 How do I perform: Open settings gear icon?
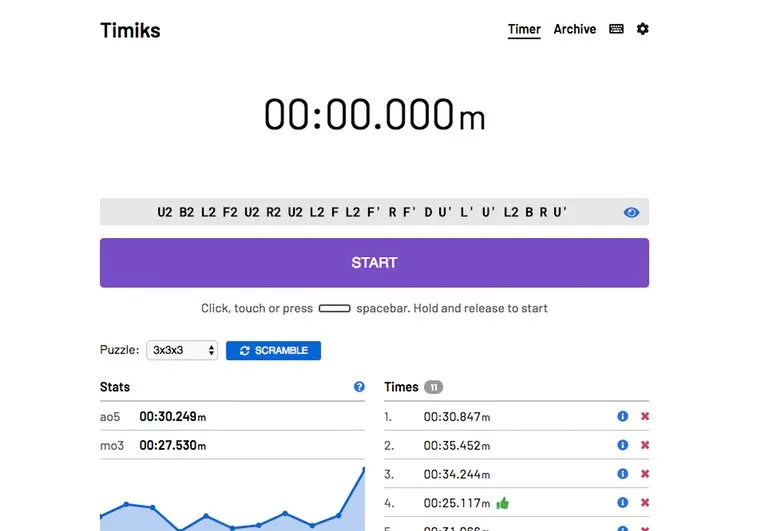[643, 29]
